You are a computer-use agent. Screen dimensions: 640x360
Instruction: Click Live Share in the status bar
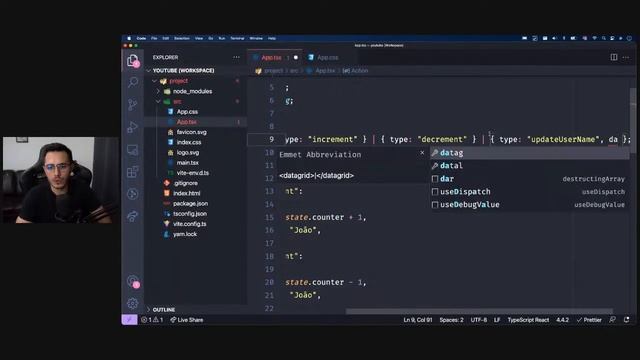(187, 320)
